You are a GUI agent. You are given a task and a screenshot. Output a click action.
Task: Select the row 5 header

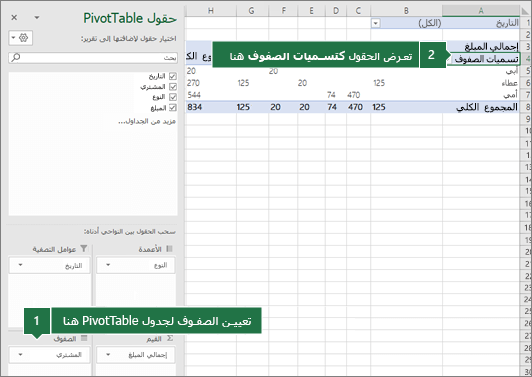pos(526,71)
